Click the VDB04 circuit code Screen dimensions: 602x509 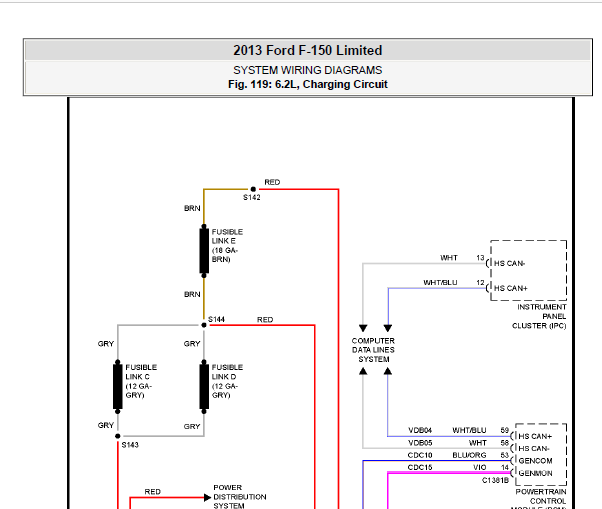click(x=420, y=430)
